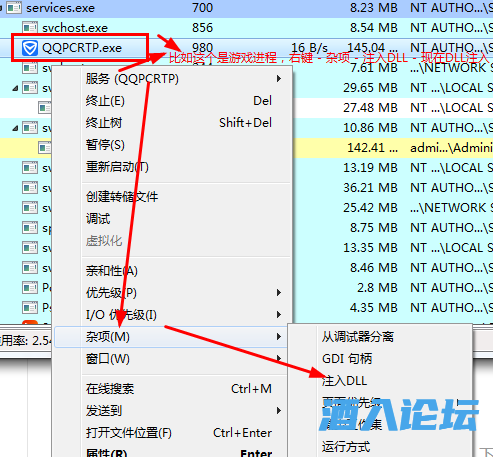The height and width of the screenshot is (457, 493).
Task: Click the admi...\Admini user name cell
Action: coord(451,148)
